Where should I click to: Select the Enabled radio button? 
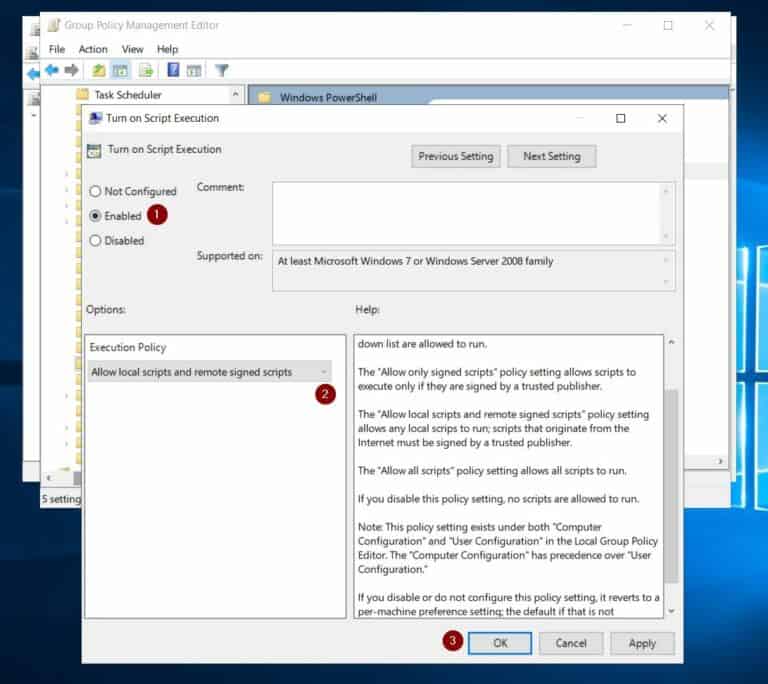(x=95, y=216)
